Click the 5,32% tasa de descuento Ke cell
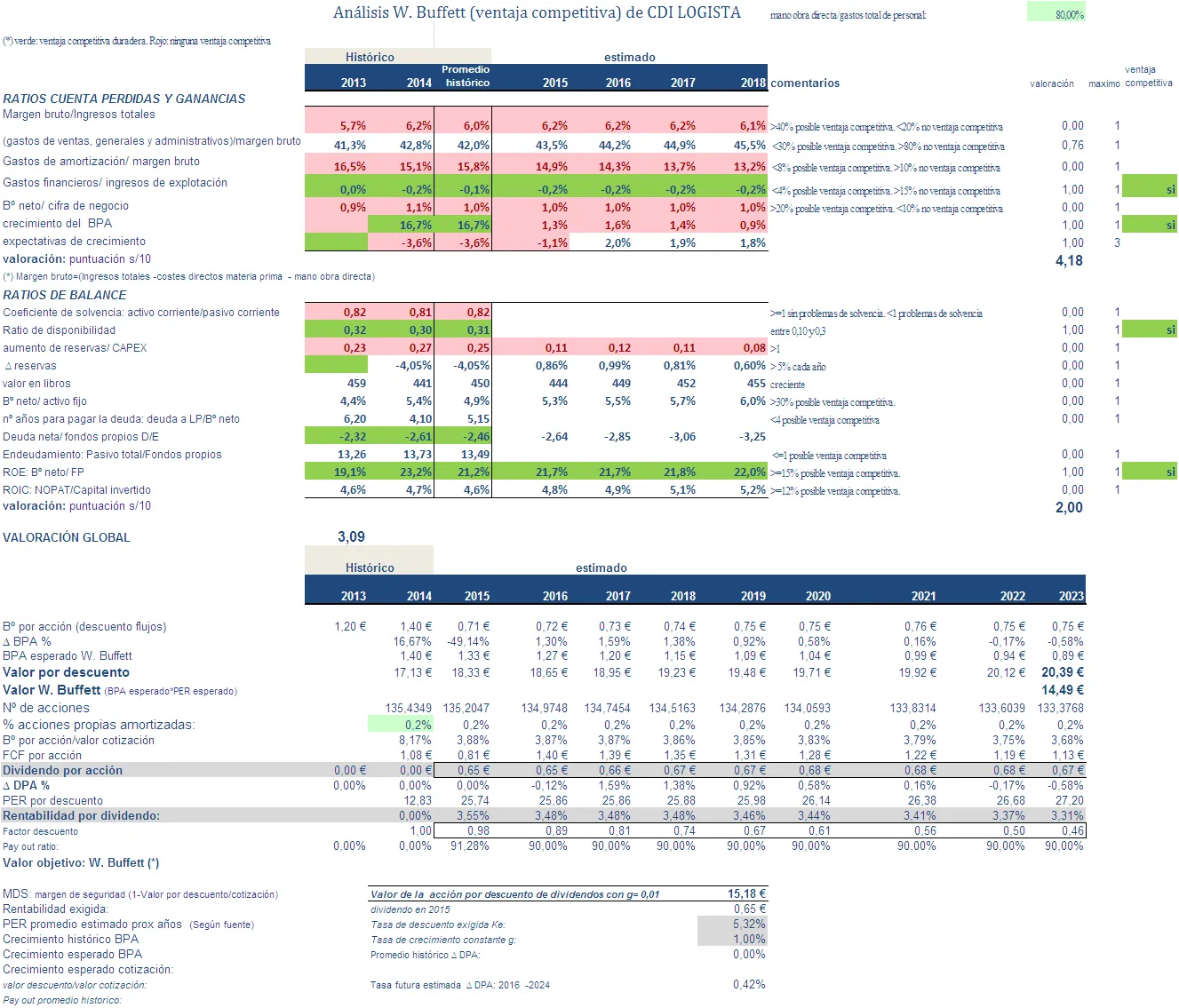 click(x=732, y=924)
